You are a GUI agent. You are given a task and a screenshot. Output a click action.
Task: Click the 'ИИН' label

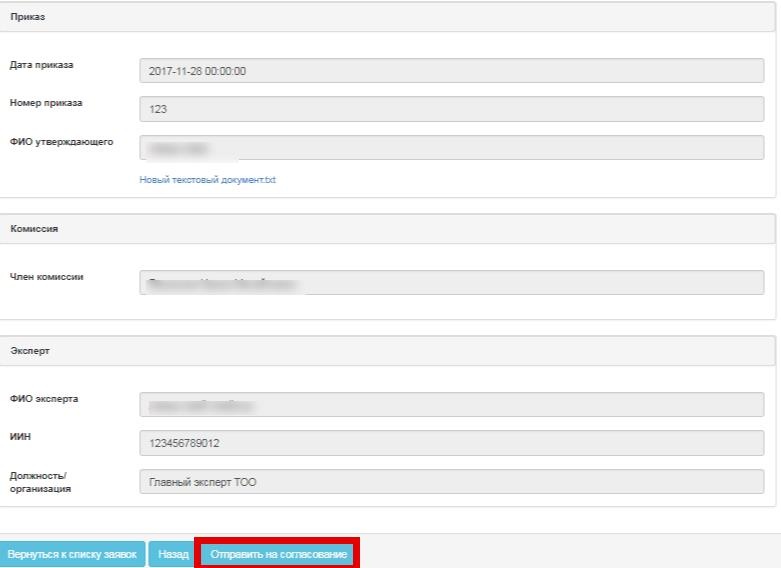click(x=20, y=436)
